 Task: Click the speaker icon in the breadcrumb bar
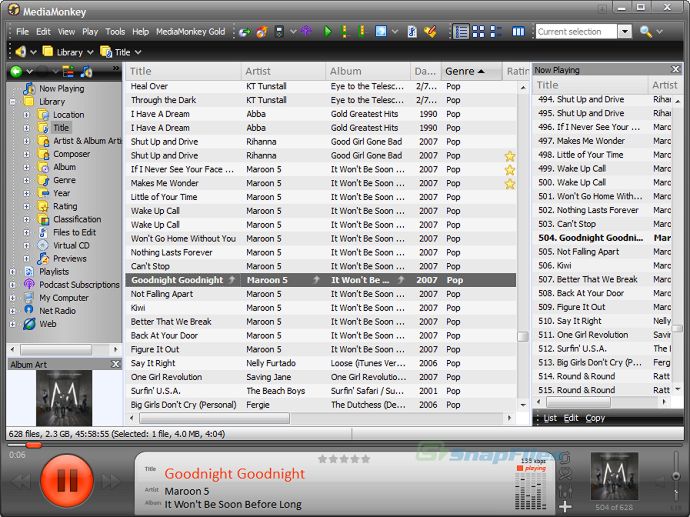point(20,52)
